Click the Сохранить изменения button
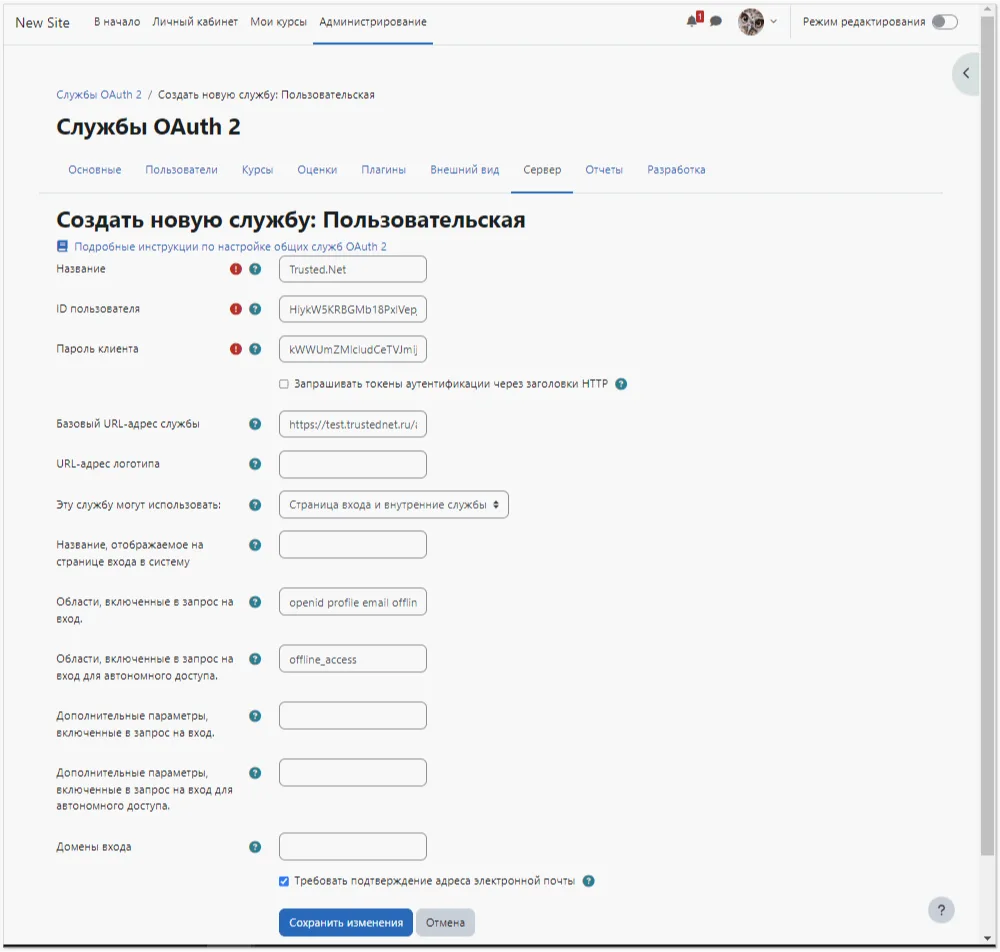This screenshot has height=952, width=1000. 346,922
